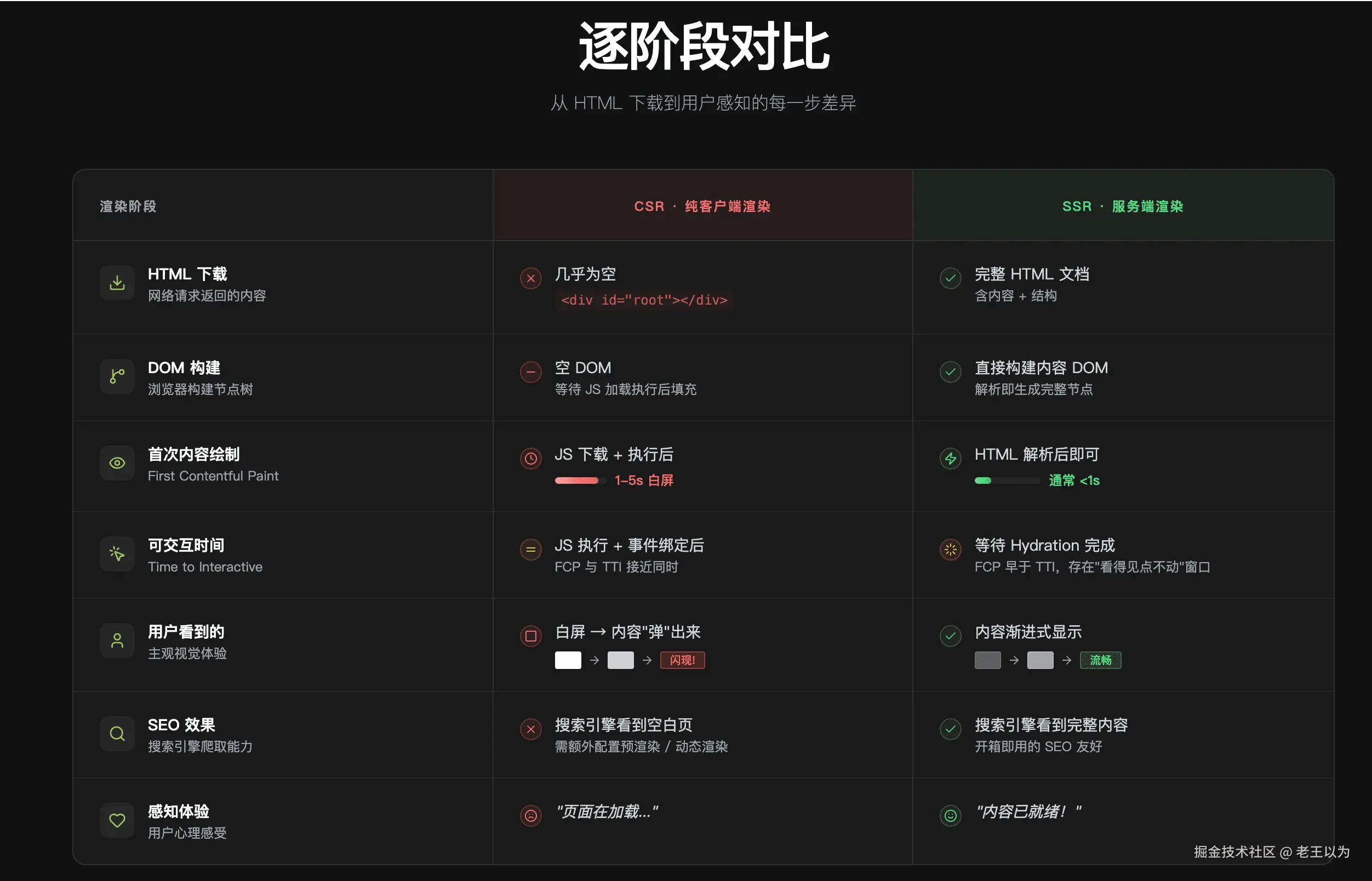Click the red 闪现! badge

pos(682,660)
